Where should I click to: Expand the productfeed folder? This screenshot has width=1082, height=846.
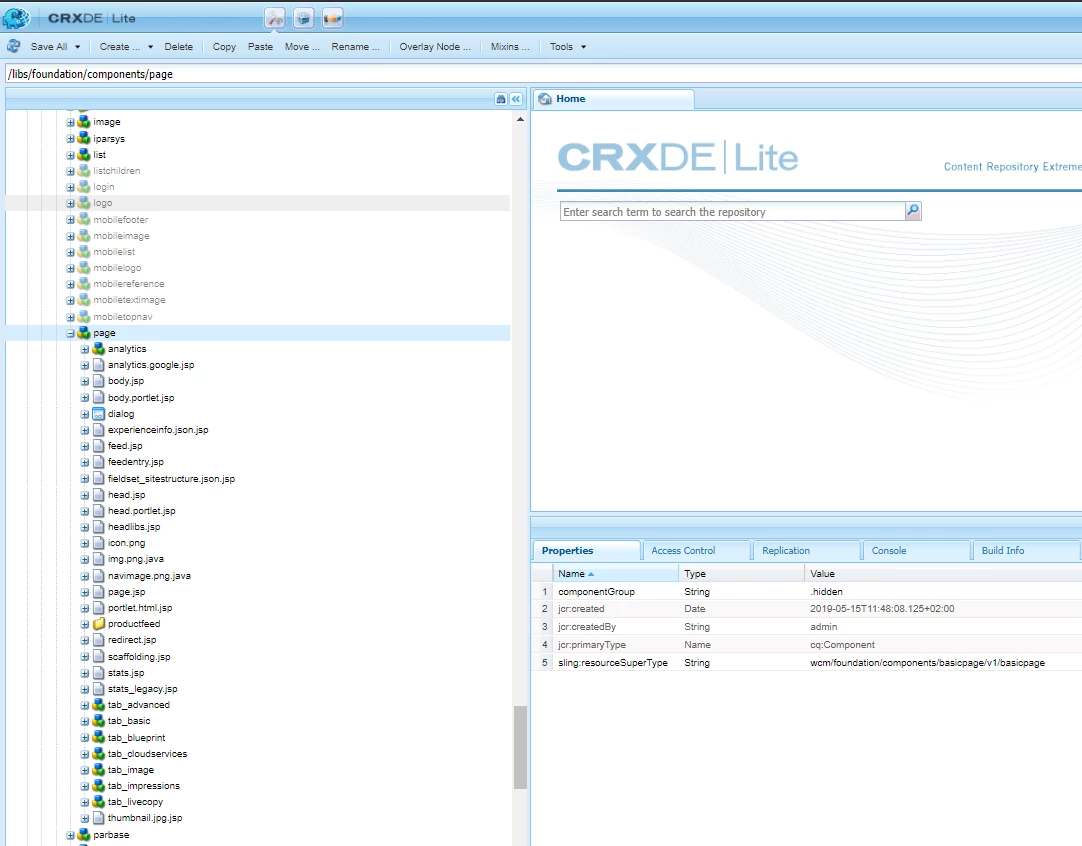pos(85,624)
